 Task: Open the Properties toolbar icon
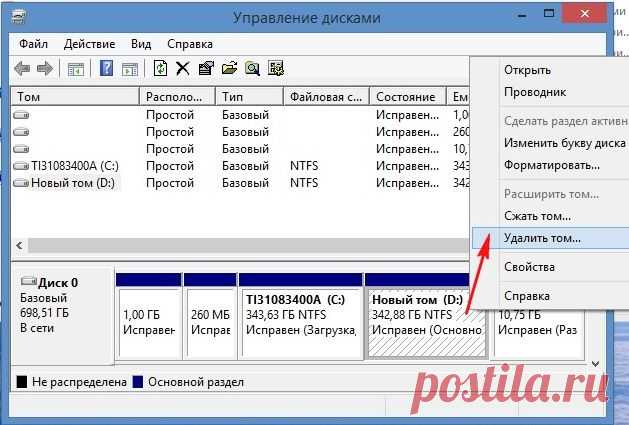coord(206,69)
